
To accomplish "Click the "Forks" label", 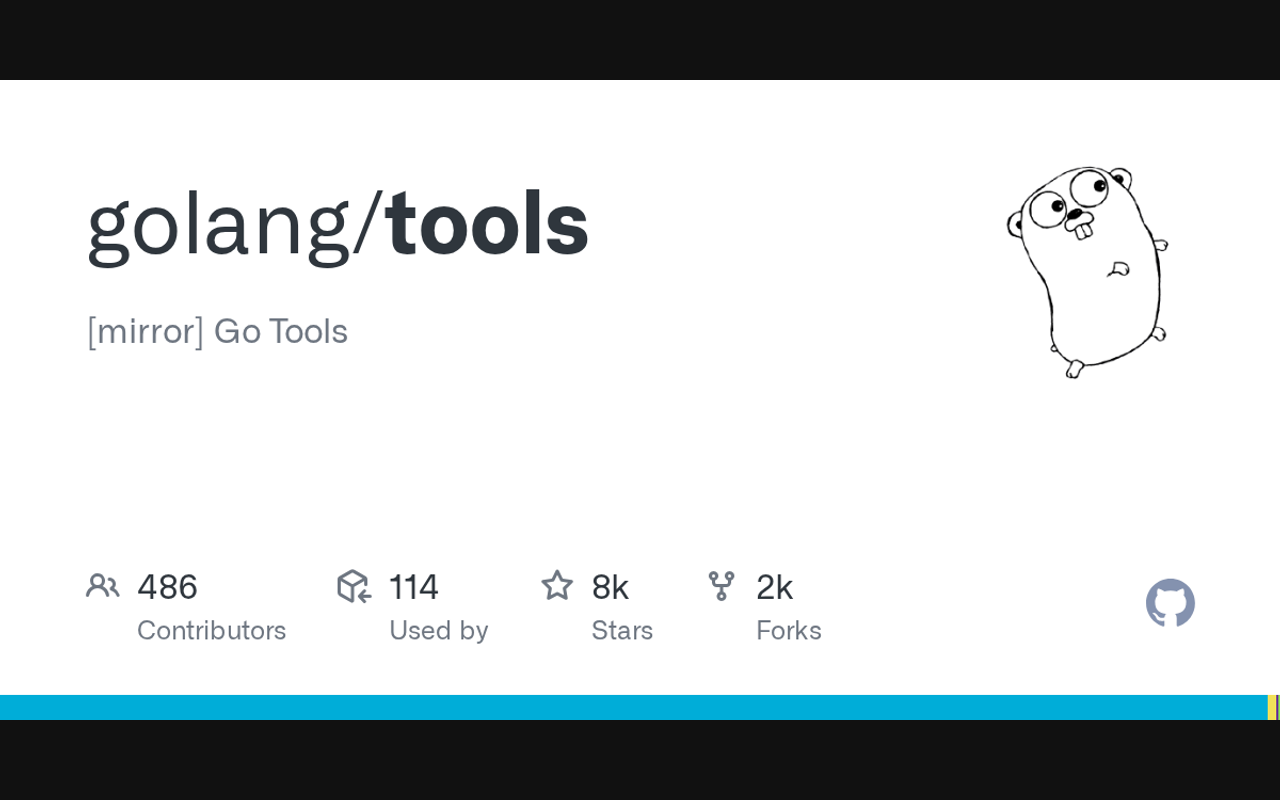I will [788, 630].
